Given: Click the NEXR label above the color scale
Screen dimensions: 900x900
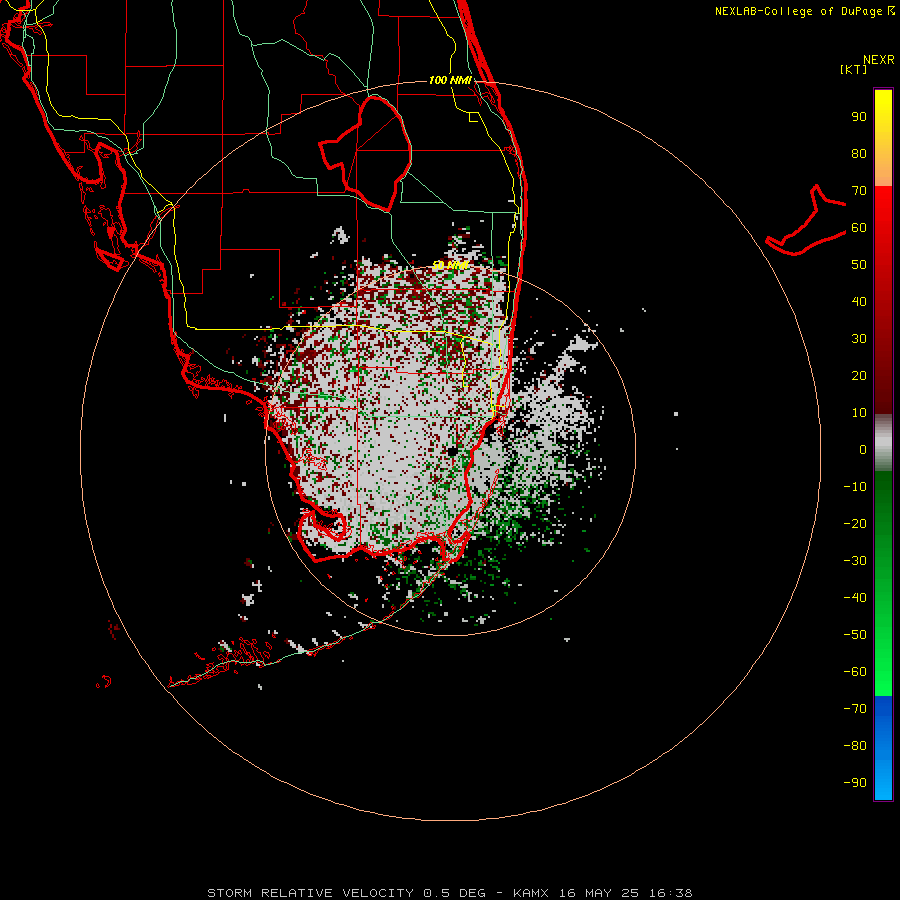Looking at the screenshot, I should (x=878, y=60).
